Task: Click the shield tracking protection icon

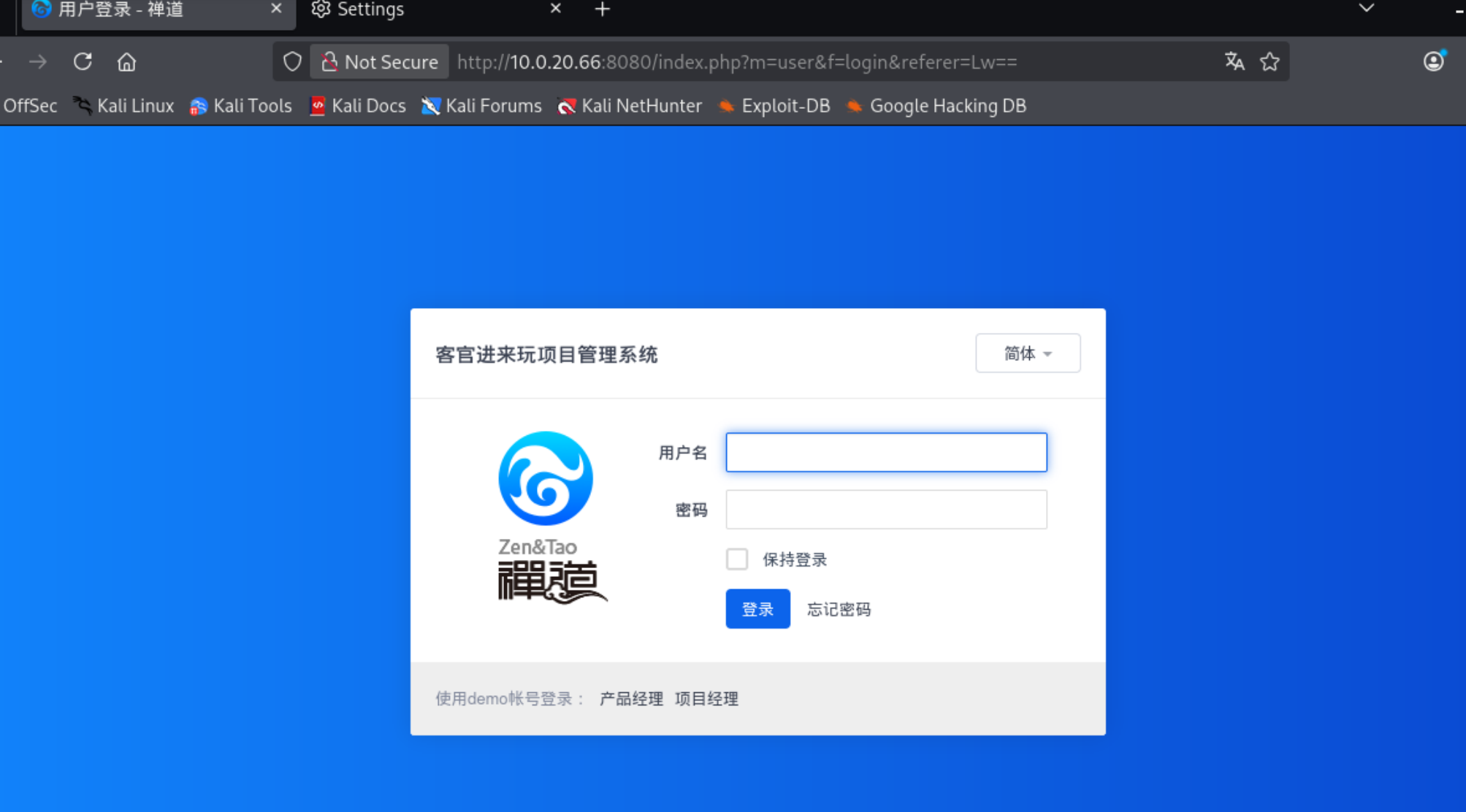Action: click(292, 62)
